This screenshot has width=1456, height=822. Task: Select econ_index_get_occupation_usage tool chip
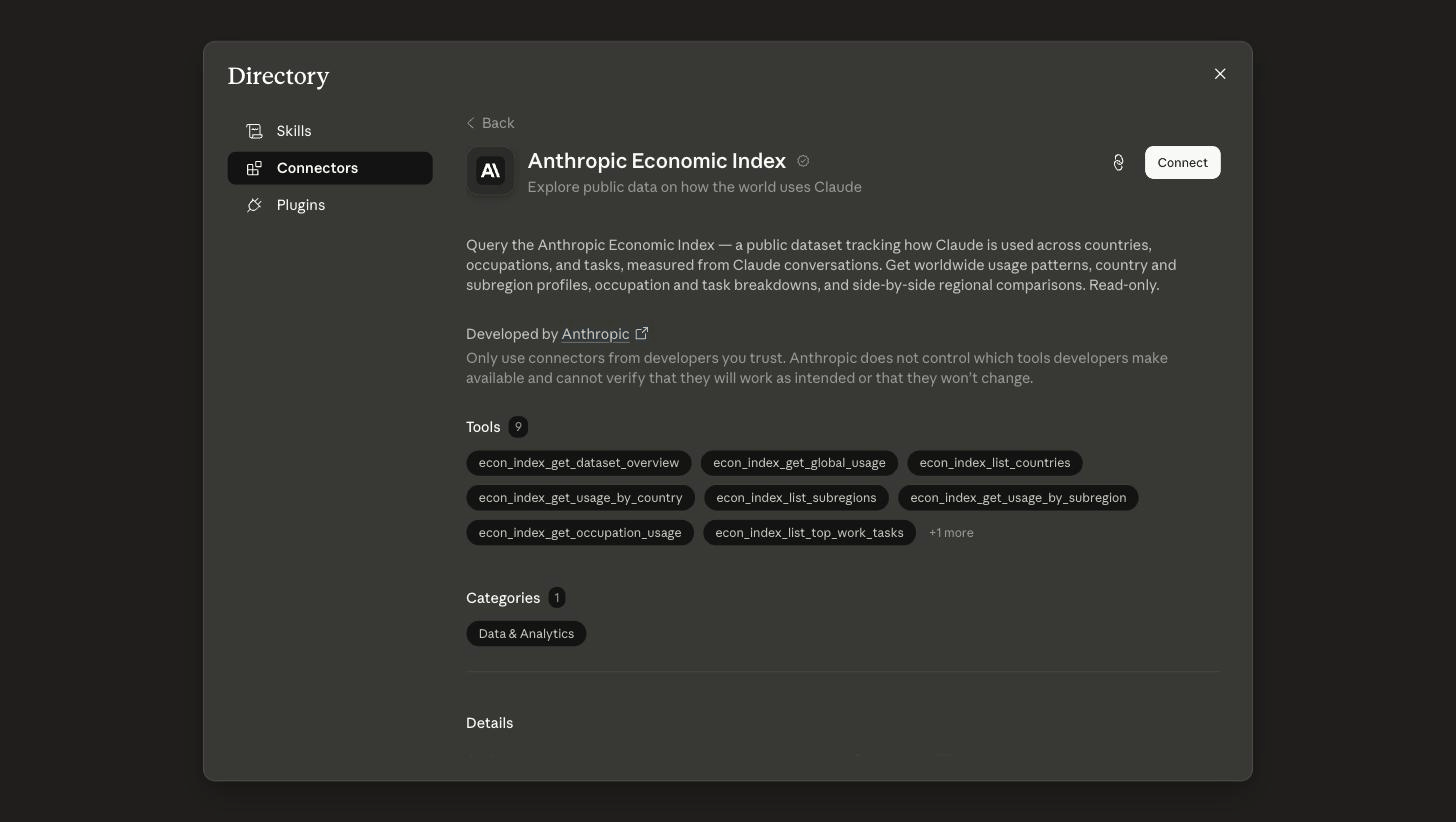click(x=580, y=533)
